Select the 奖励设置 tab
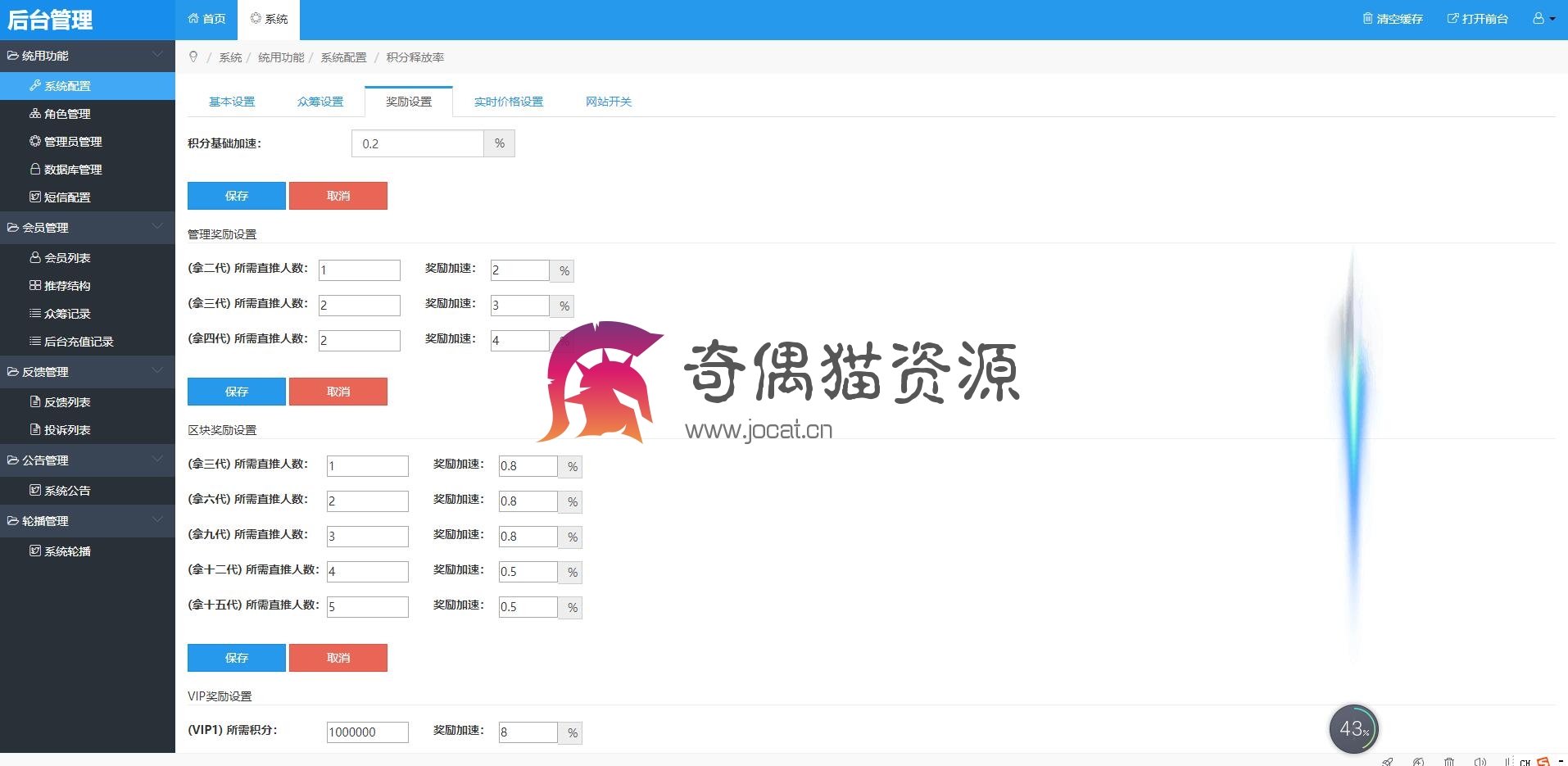The width and height of the screenshot is (1568, 766). click(409, 102)
